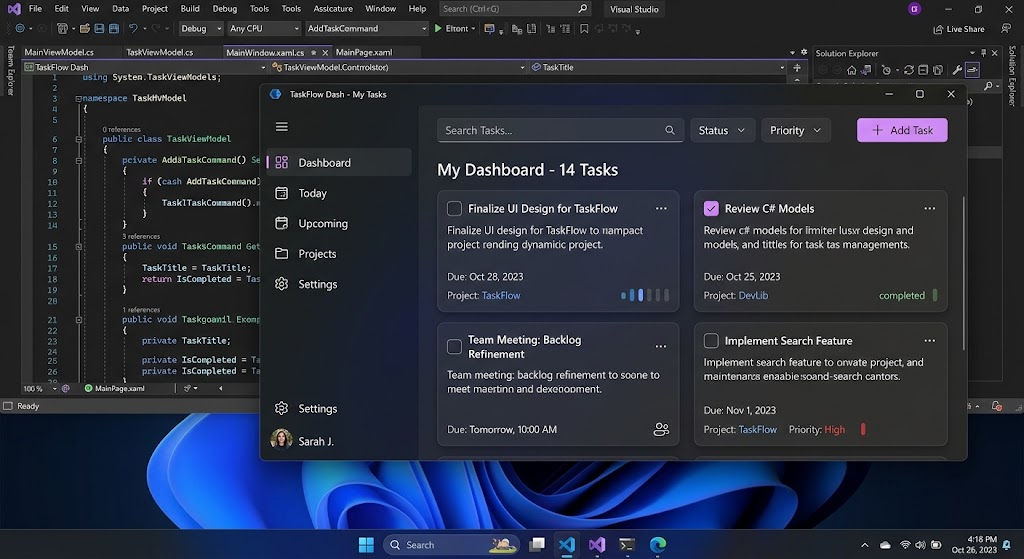
Task: Open Dashboard in TaskFlow sidebar
Action: tap(339, 163)
